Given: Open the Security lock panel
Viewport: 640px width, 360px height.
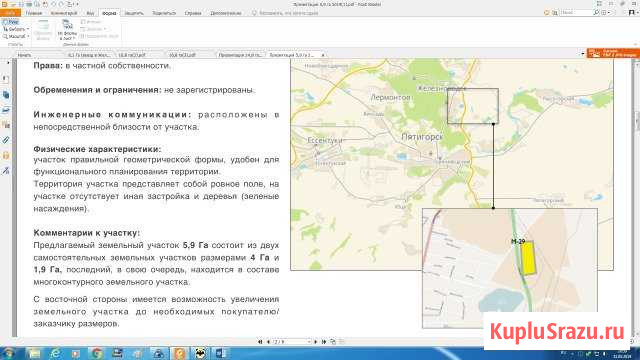Looking at the screenshot, I should click(6, 155).
